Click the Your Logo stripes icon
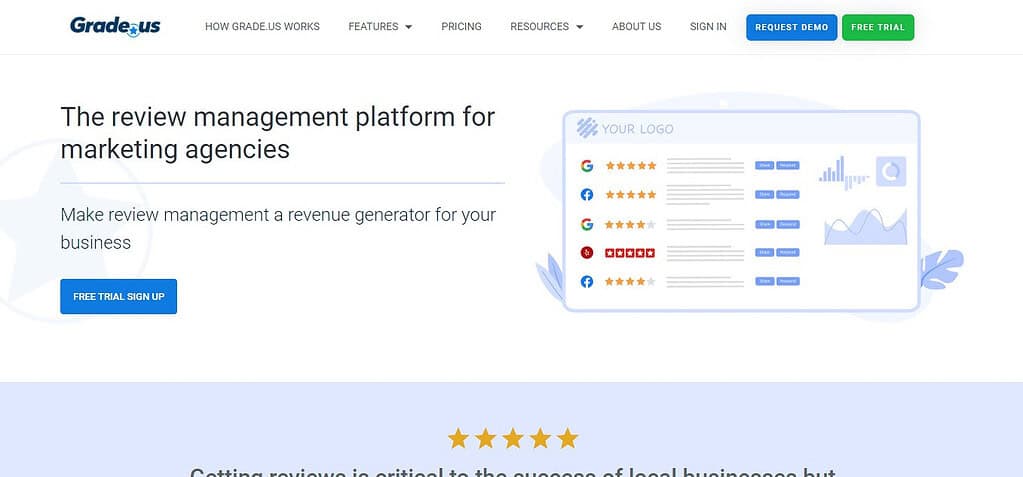The image size is (1023, 477). point(587,128)
